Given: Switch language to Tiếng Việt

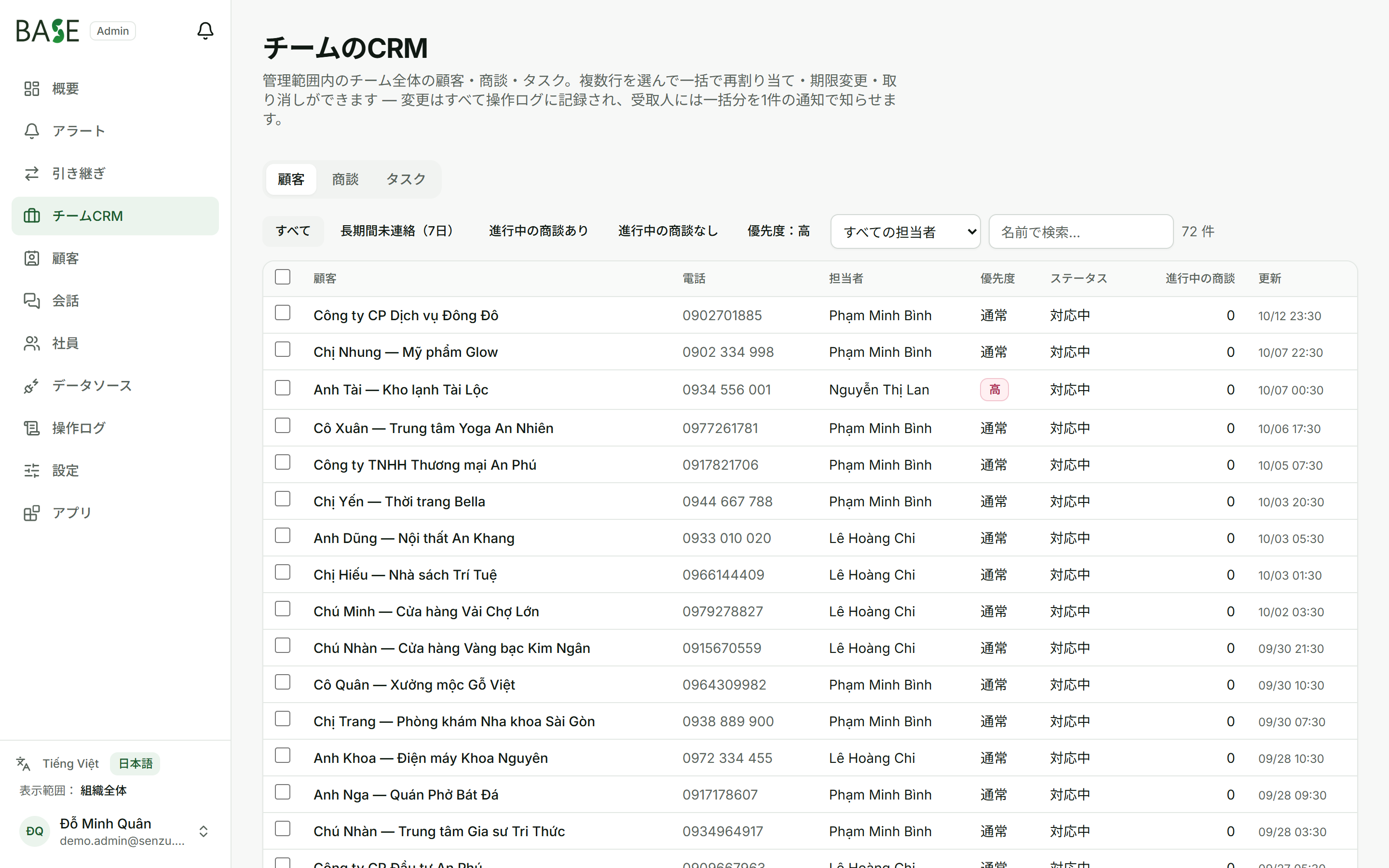Looking at the screenshot, I should (x=70, y=763).
